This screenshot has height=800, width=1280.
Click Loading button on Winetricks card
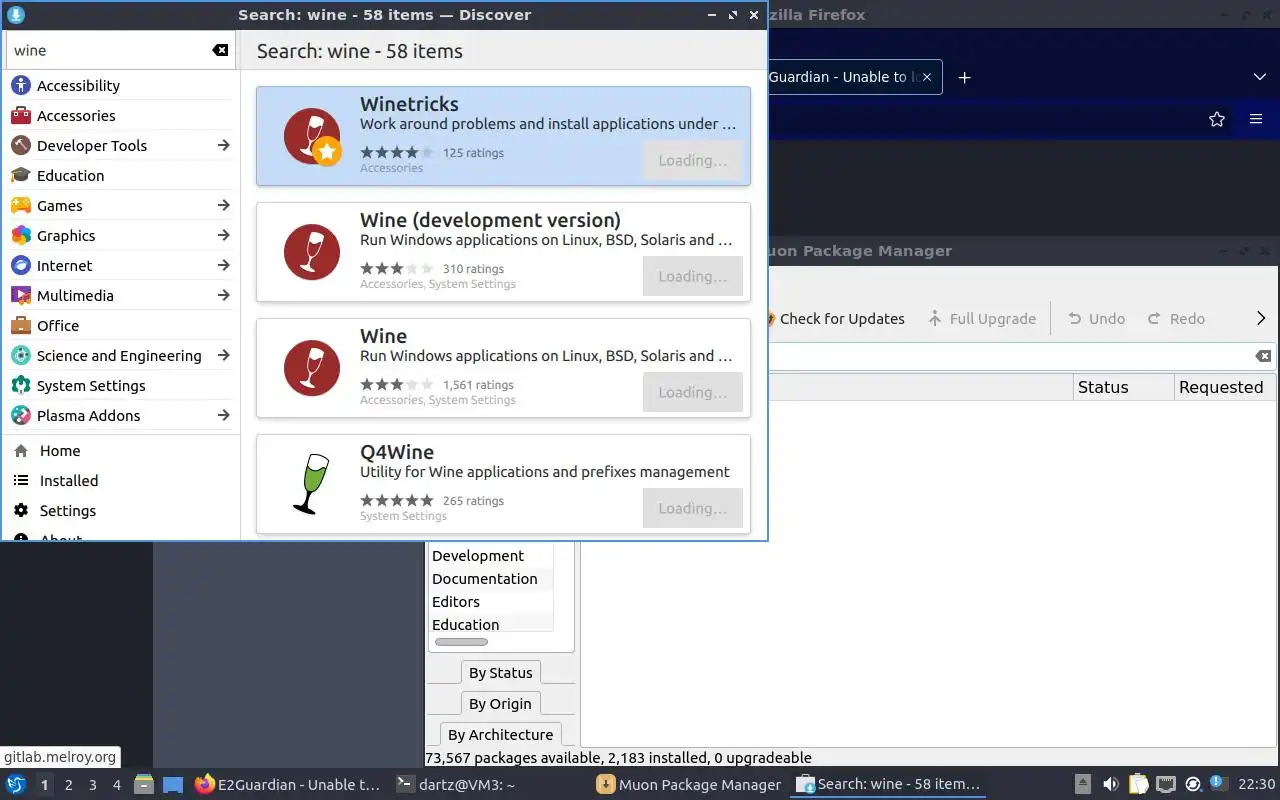point(693,160)
